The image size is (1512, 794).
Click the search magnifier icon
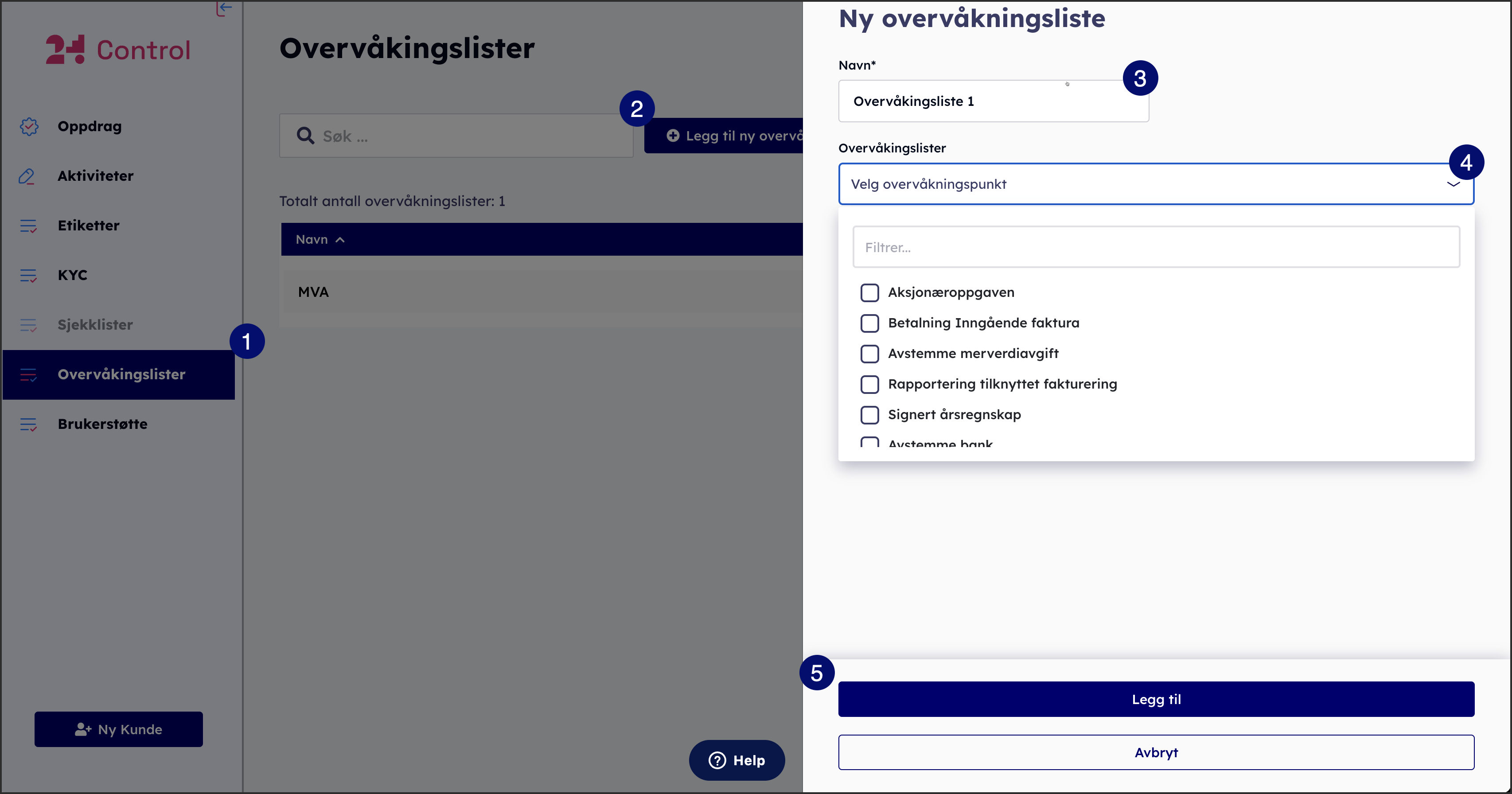[305, 136]
